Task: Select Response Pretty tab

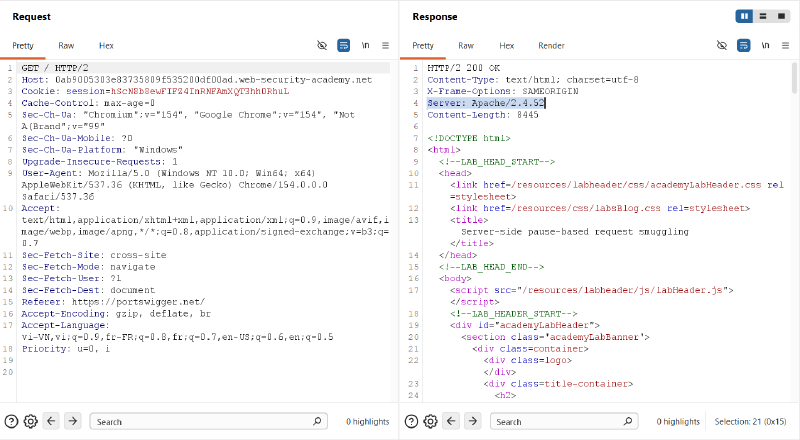Action: pyautogui.click(x=423, y=45)
